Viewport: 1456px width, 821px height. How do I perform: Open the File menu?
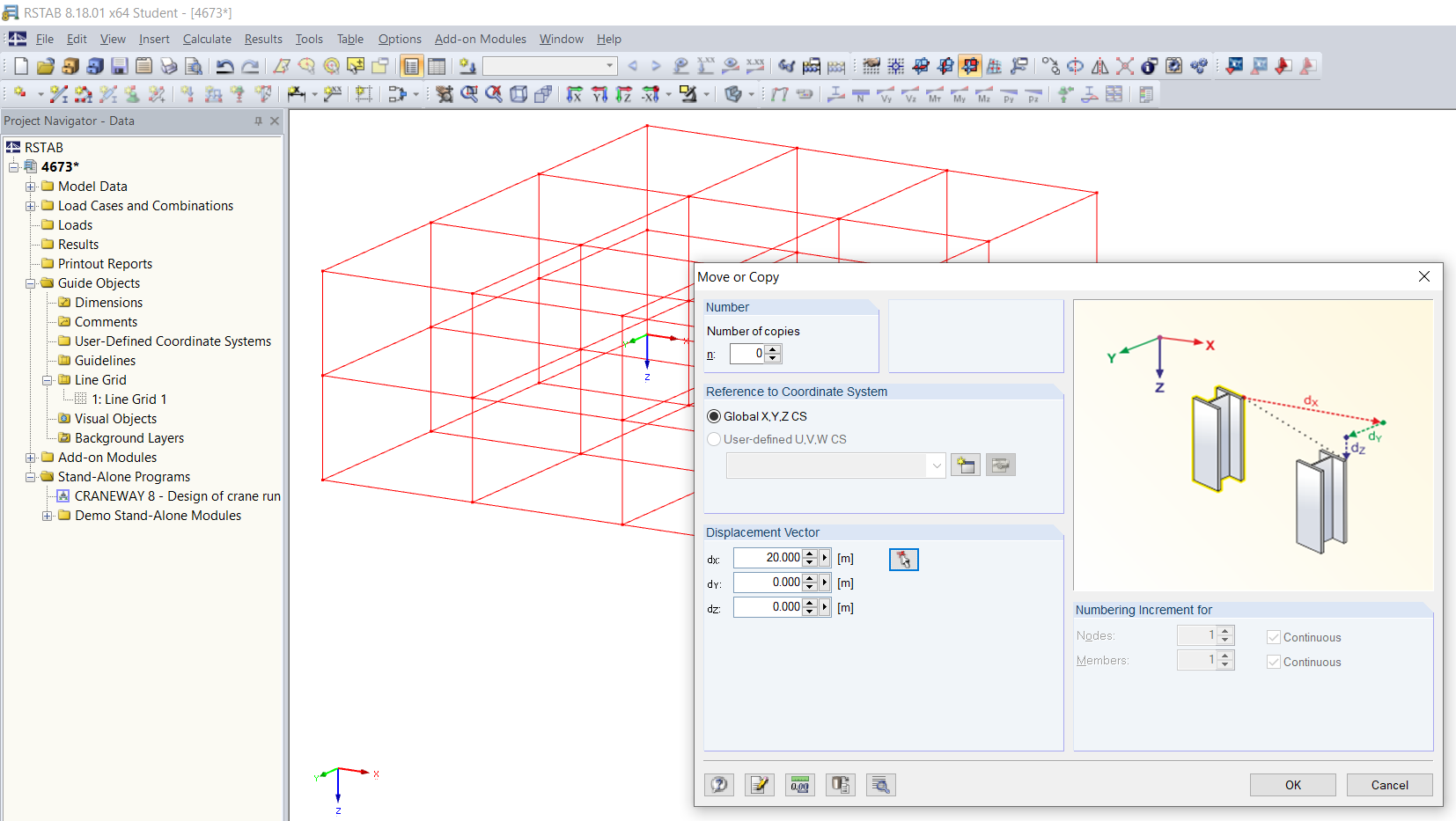click(x=45, y=39)
